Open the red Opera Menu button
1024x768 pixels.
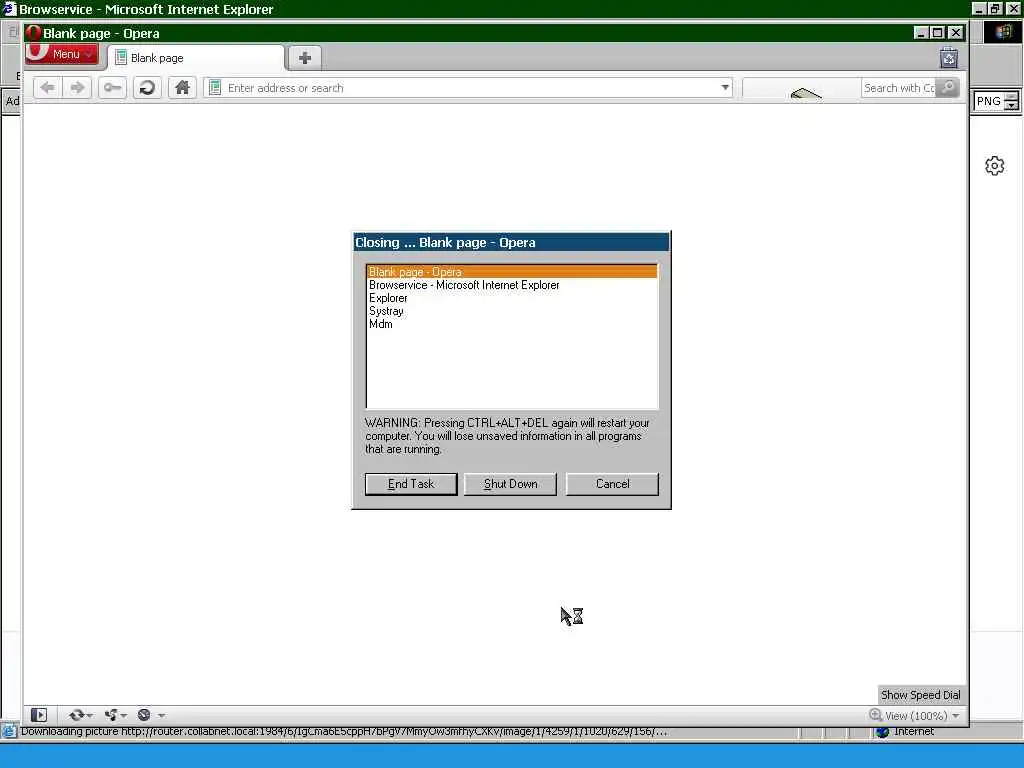[x=61, y=54]
